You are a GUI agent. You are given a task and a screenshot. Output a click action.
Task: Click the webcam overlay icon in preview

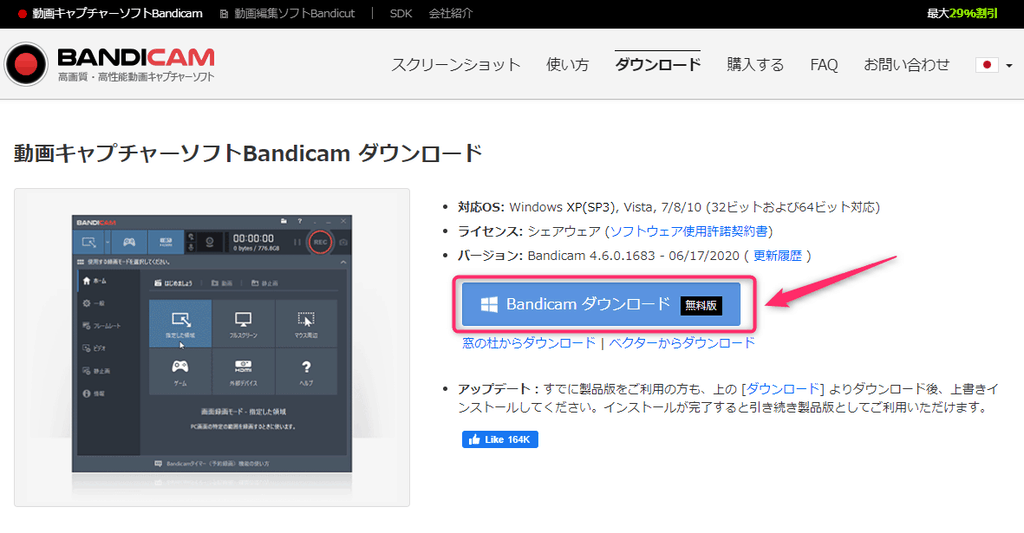coord(210,242)
